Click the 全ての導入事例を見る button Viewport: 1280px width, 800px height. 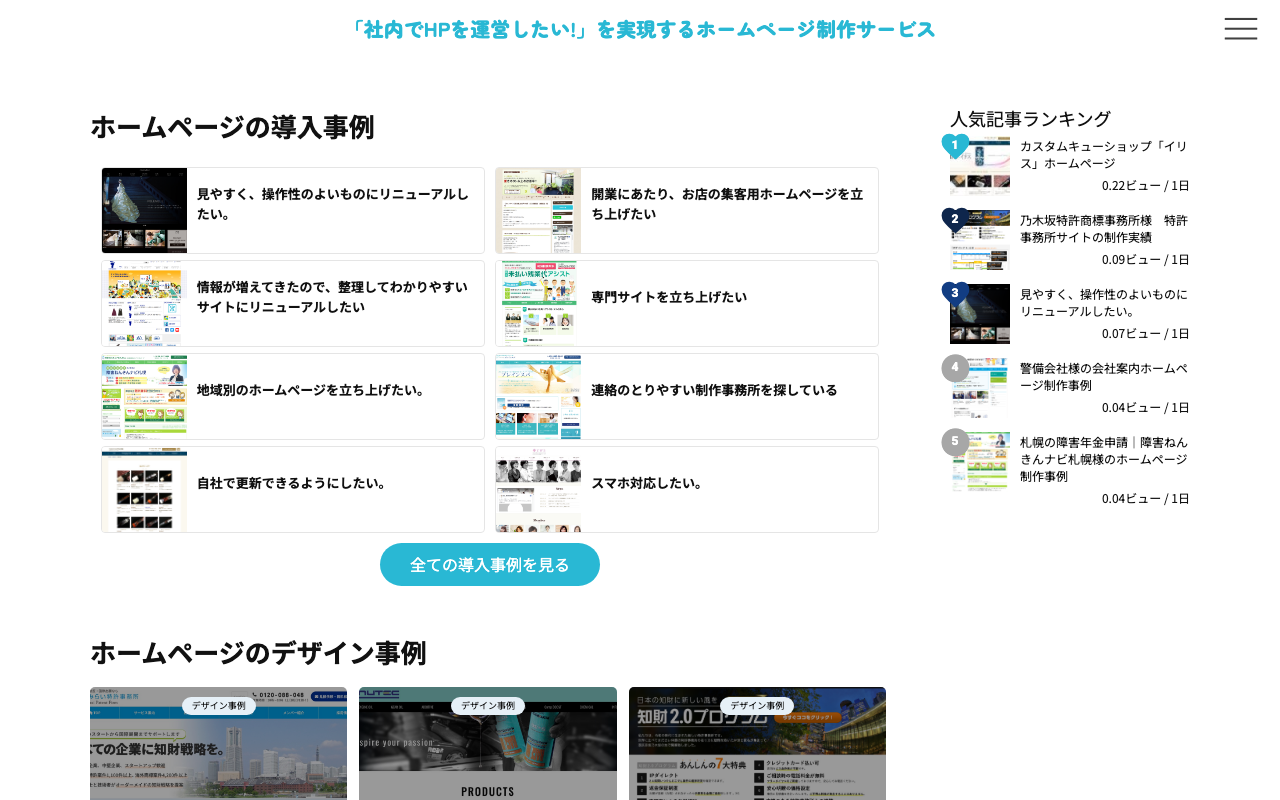coord(490,564)
